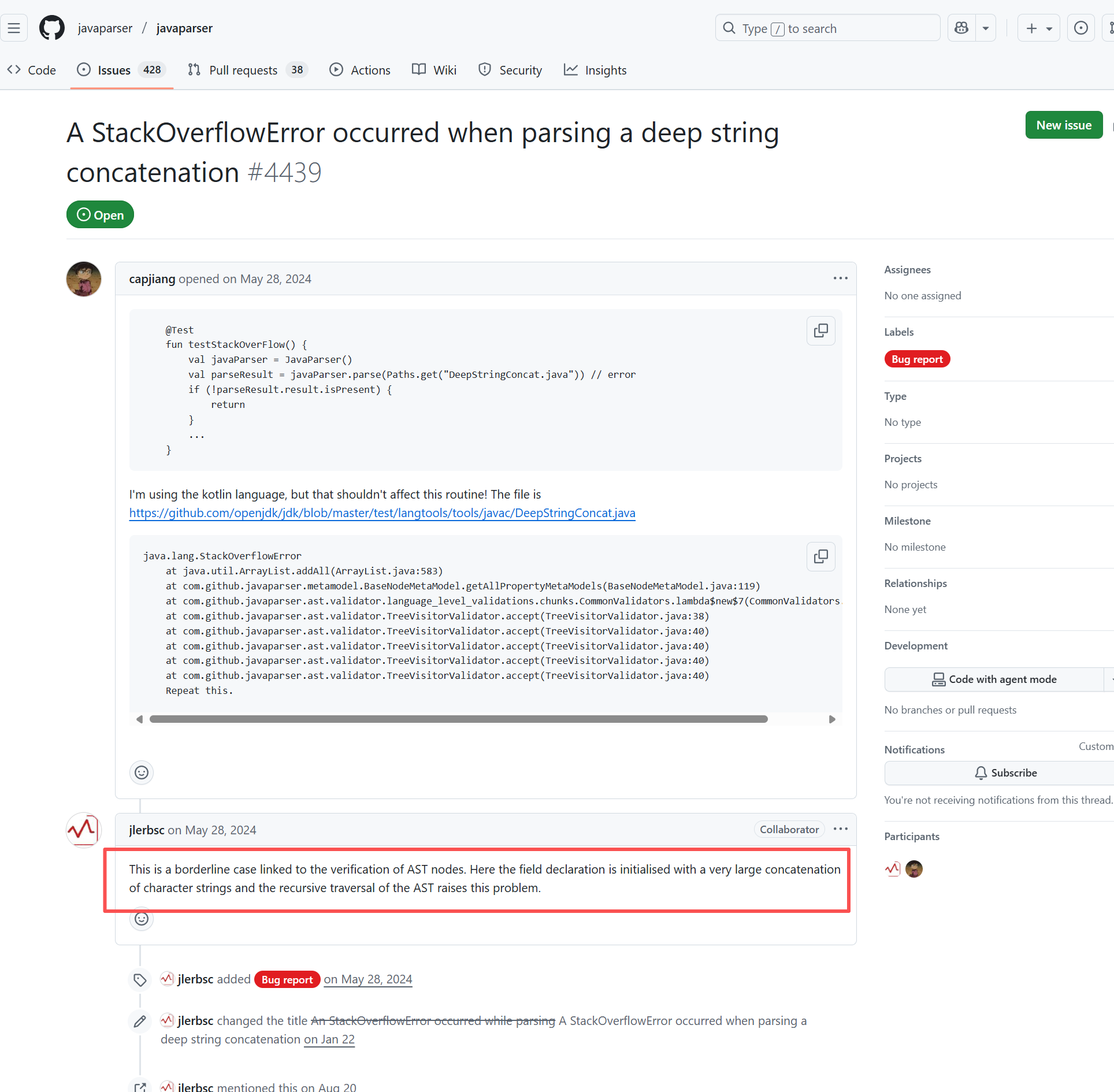Expand the create new plus dropdown
Viewport: 1114px width, 1092px height.
[1038, 28]
